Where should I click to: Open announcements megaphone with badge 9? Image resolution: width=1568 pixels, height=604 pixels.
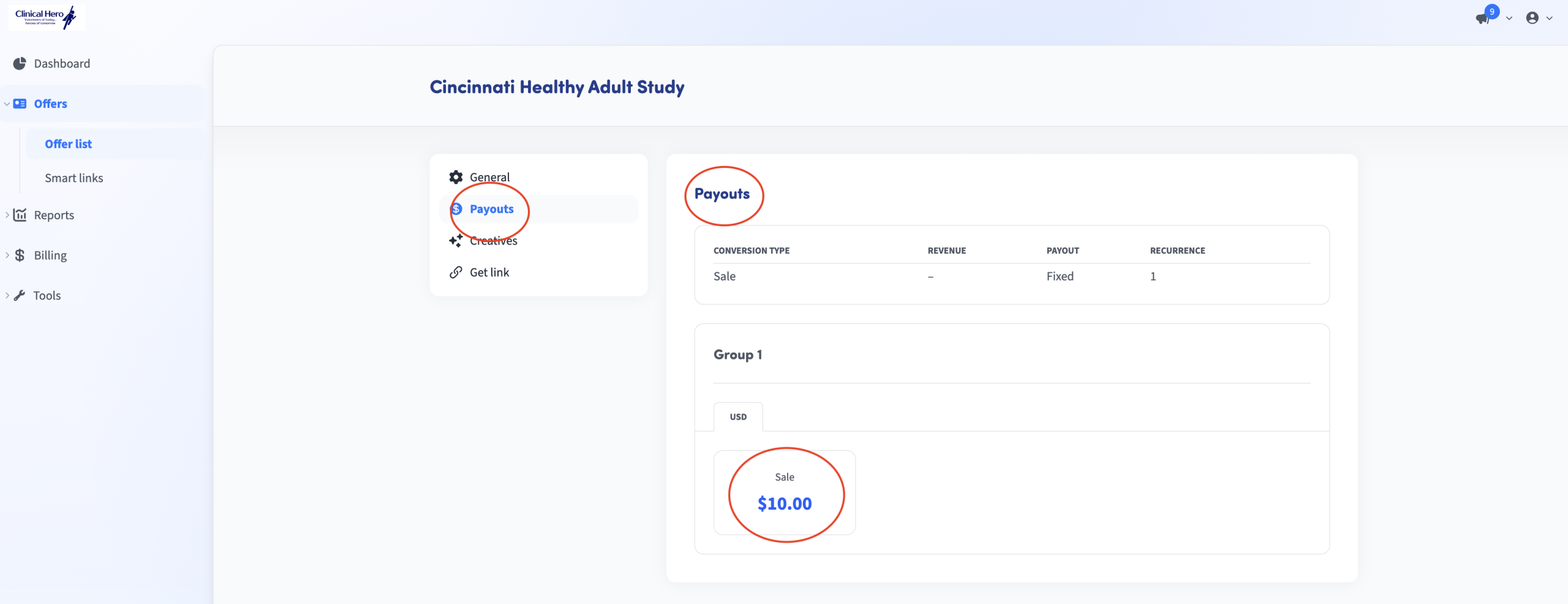click(1483, 18)
